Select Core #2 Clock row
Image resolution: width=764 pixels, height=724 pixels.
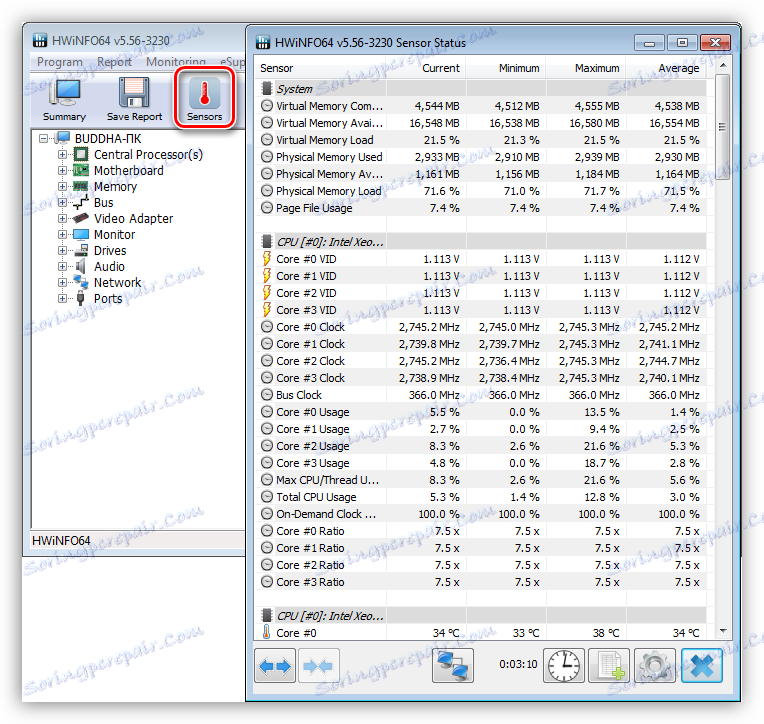[481, 361]
